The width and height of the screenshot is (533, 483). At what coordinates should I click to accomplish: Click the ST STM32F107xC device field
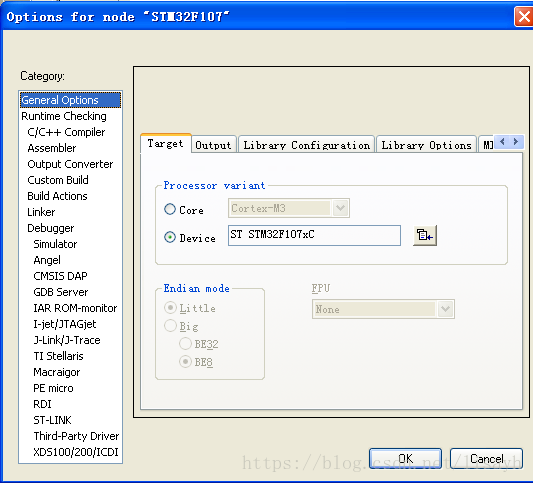coord(314,235)
